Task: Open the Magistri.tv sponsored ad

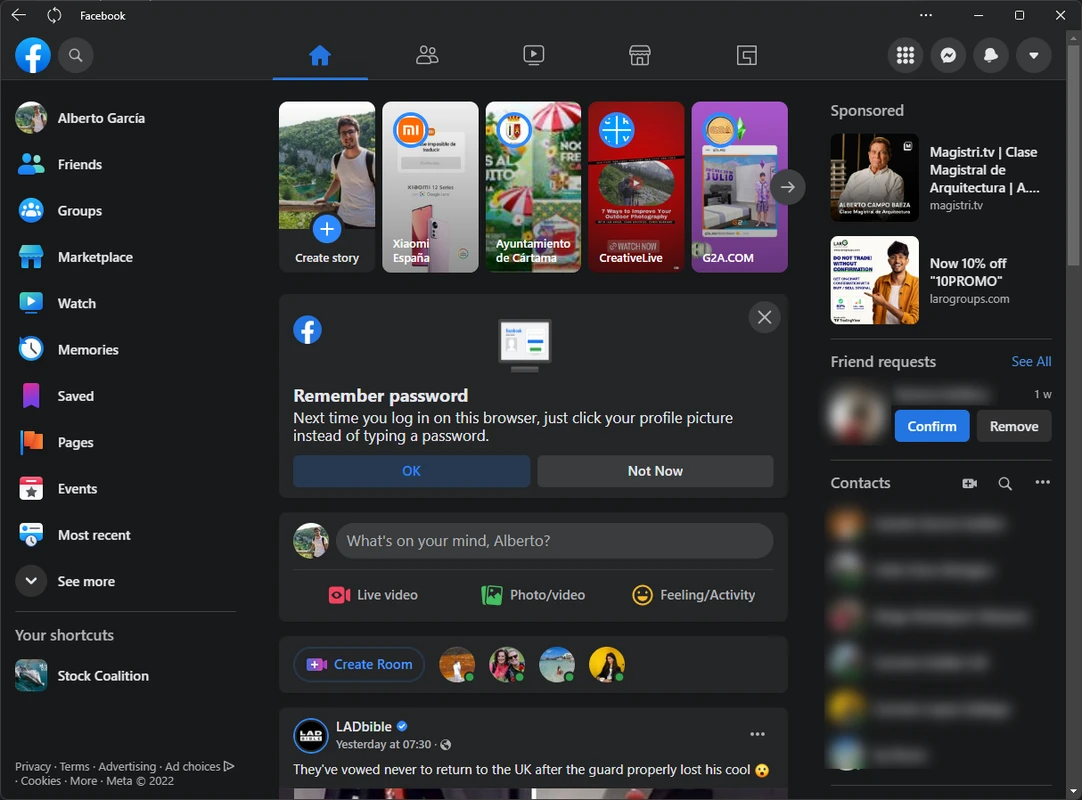Action: pyautogui.click(x=941, y=177)
